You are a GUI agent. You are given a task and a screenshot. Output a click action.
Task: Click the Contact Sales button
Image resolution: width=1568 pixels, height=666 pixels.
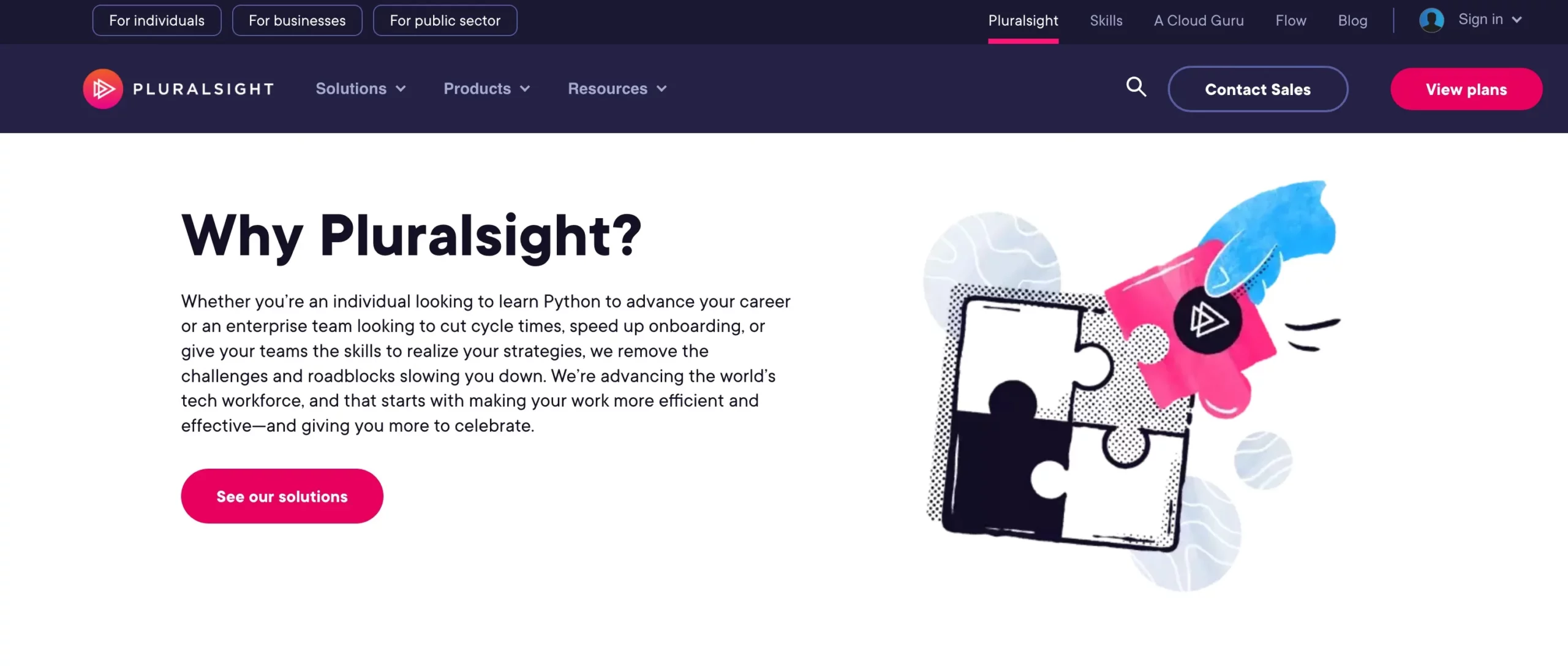(1258, 89)
